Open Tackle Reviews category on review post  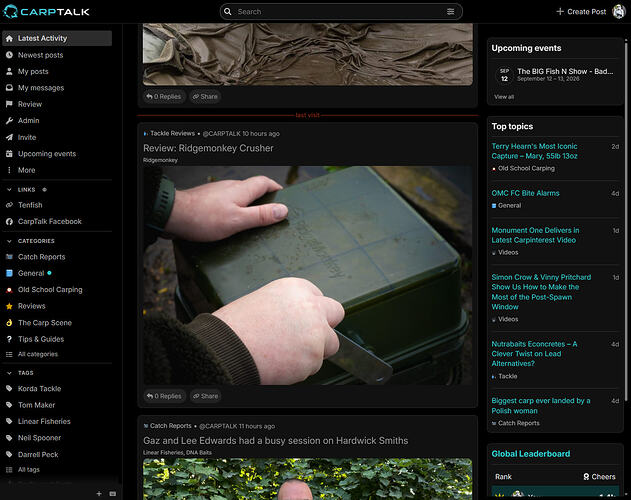[x=172, y=133]
